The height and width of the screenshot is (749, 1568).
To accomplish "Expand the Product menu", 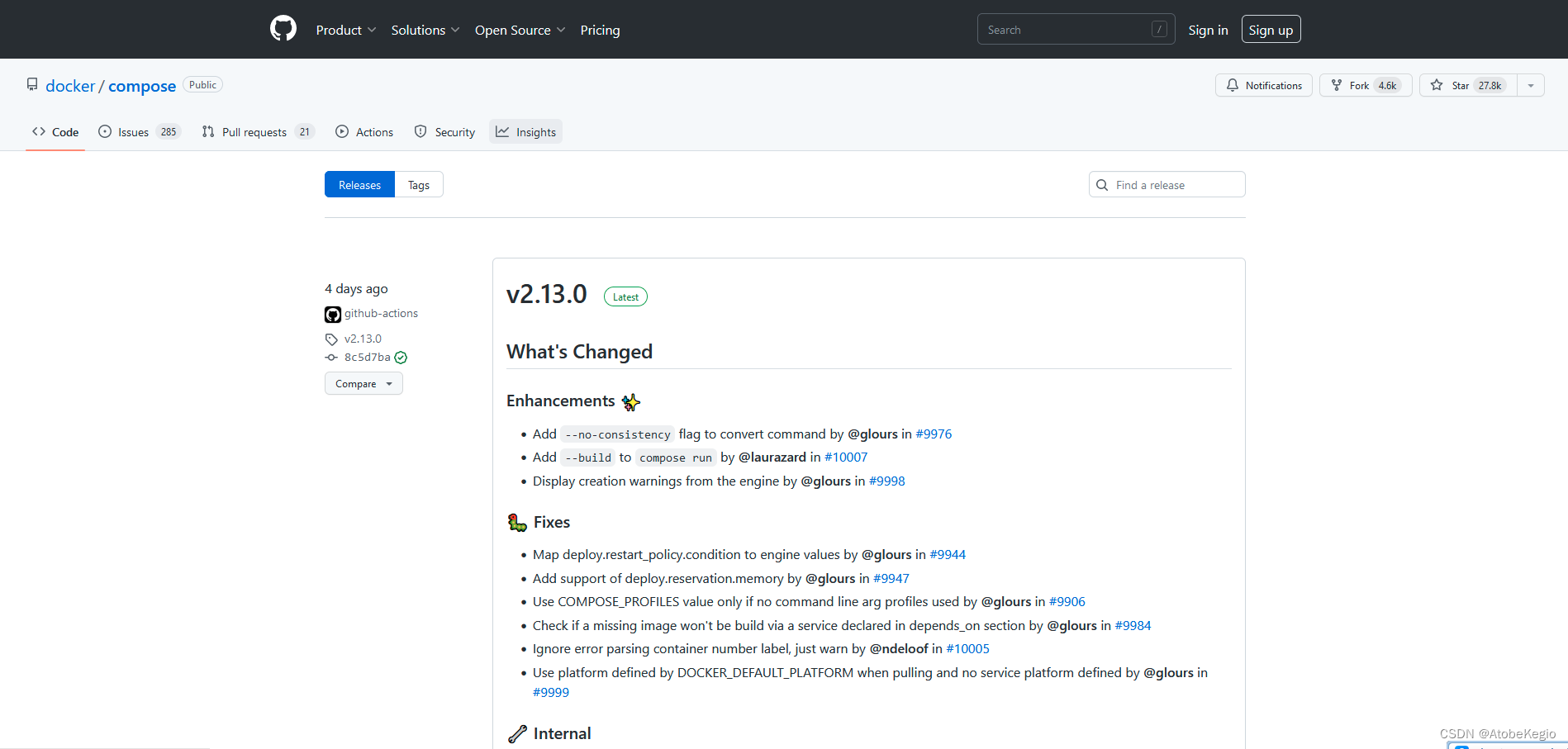I will tap(346, 30).
